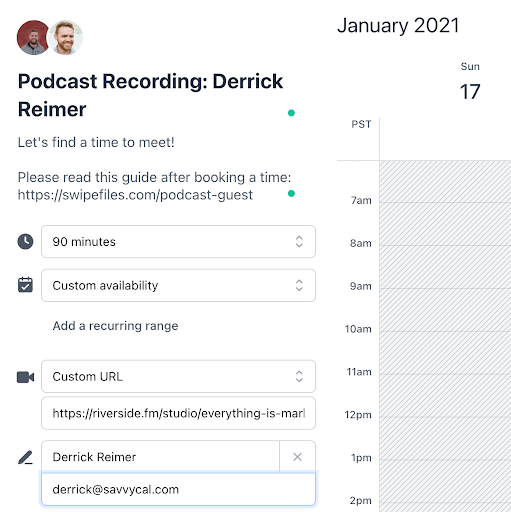
Task: Click the second host avatar photo
Action: (x=65, y=37)
